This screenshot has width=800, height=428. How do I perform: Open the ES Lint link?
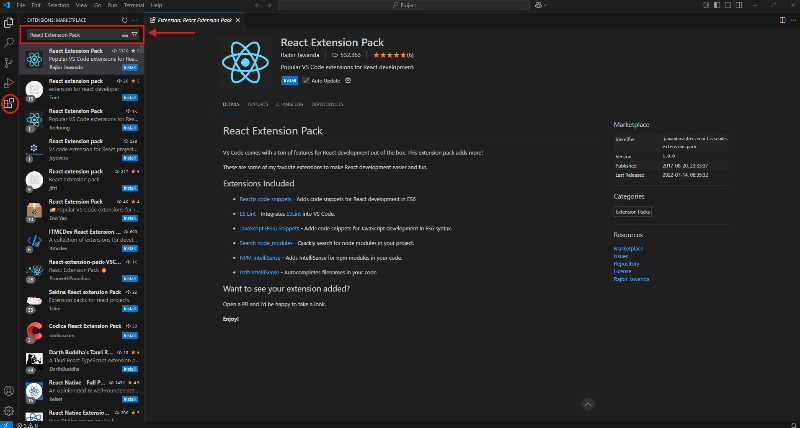(248, 214)
